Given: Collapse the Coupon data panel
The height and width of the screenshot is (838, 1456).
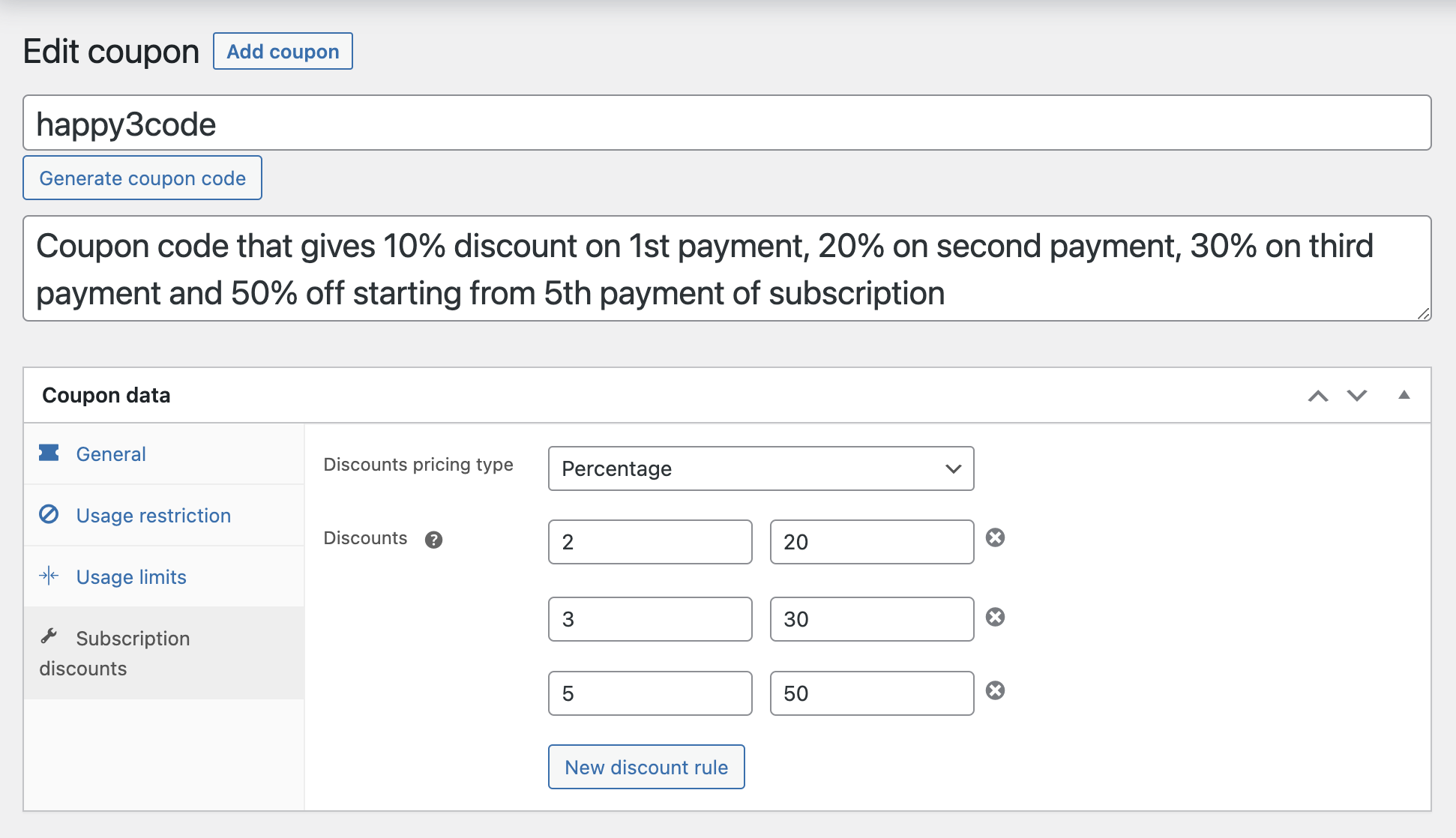Looking at the screenshot, I should (1405, 395).
